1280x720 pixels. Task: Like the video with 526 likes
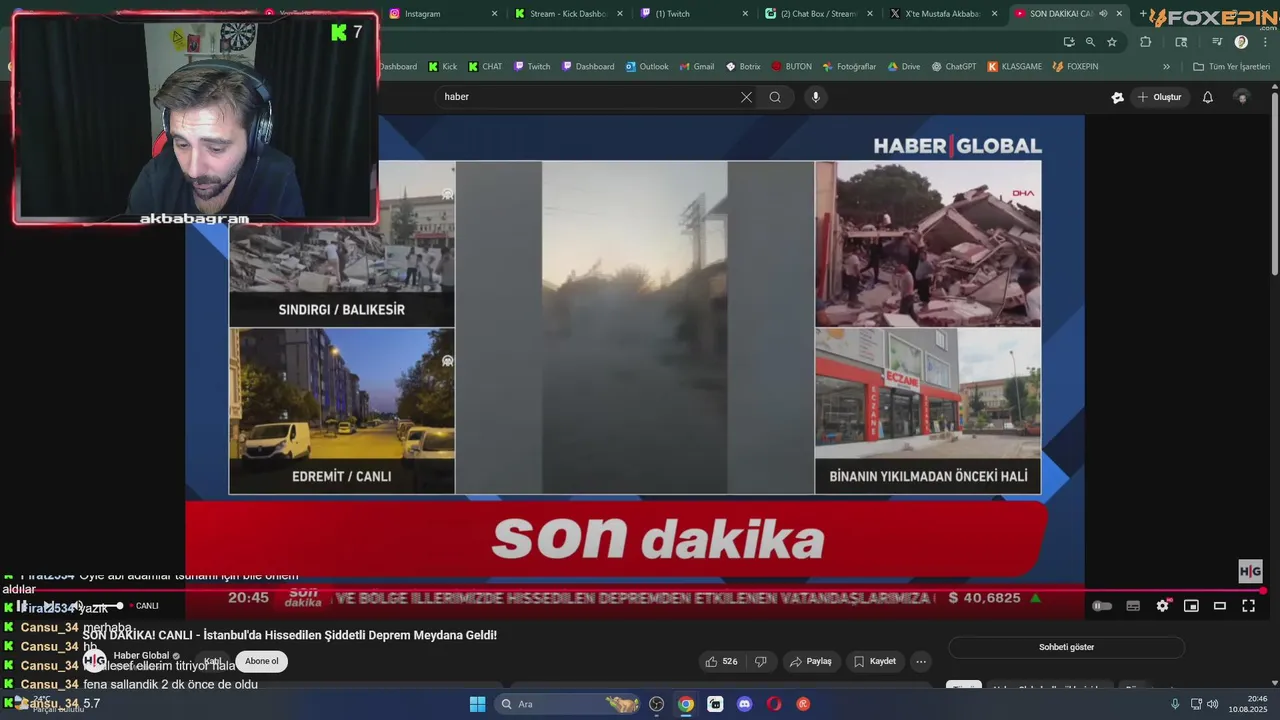(721, 661)
